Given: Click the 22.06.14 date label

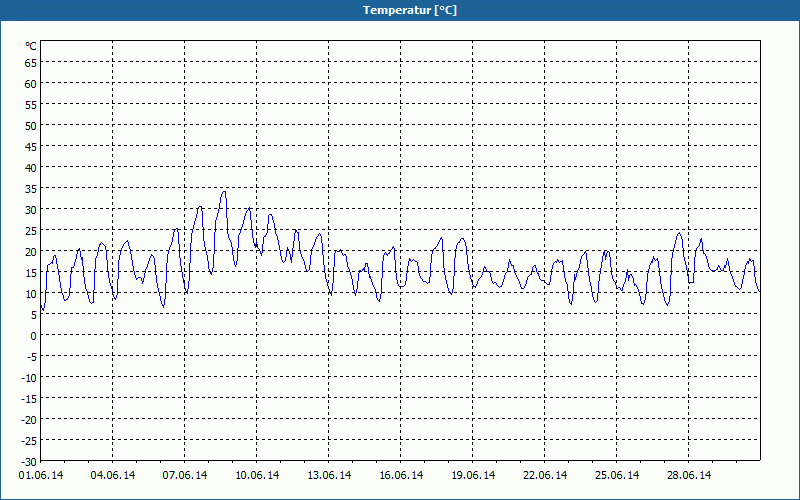Looking at the screenshot, I should [x=545, y=476].
